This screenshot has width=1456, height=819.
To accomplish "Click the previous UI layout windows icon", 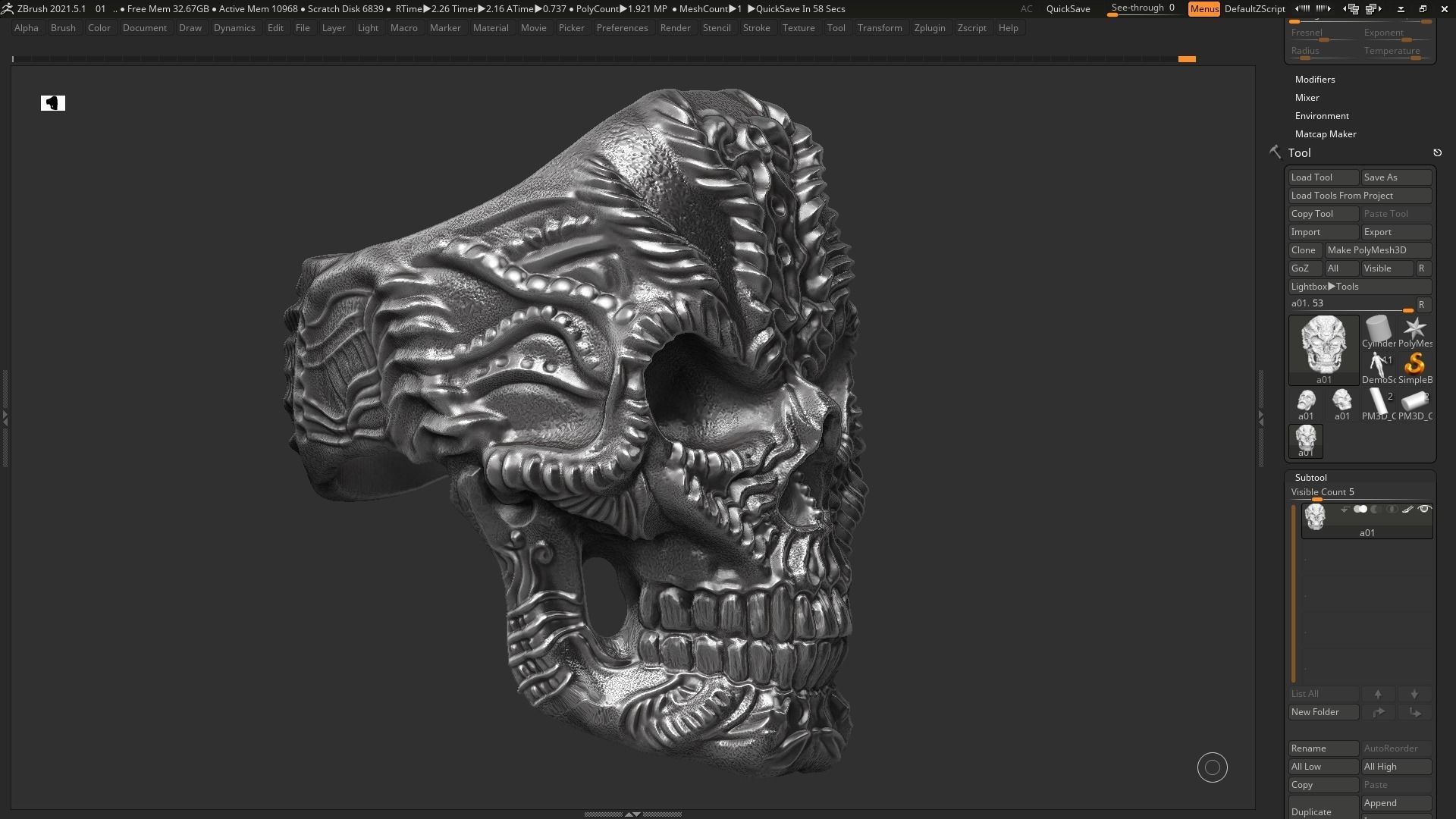I will (x=1351, y=9).
